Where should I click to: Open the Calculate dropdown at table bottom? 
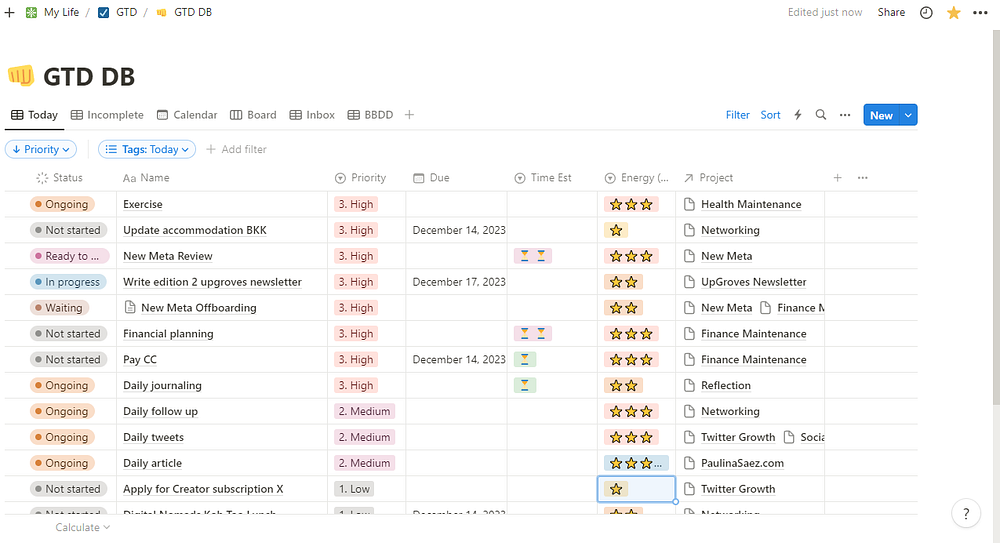click(82, 527)
